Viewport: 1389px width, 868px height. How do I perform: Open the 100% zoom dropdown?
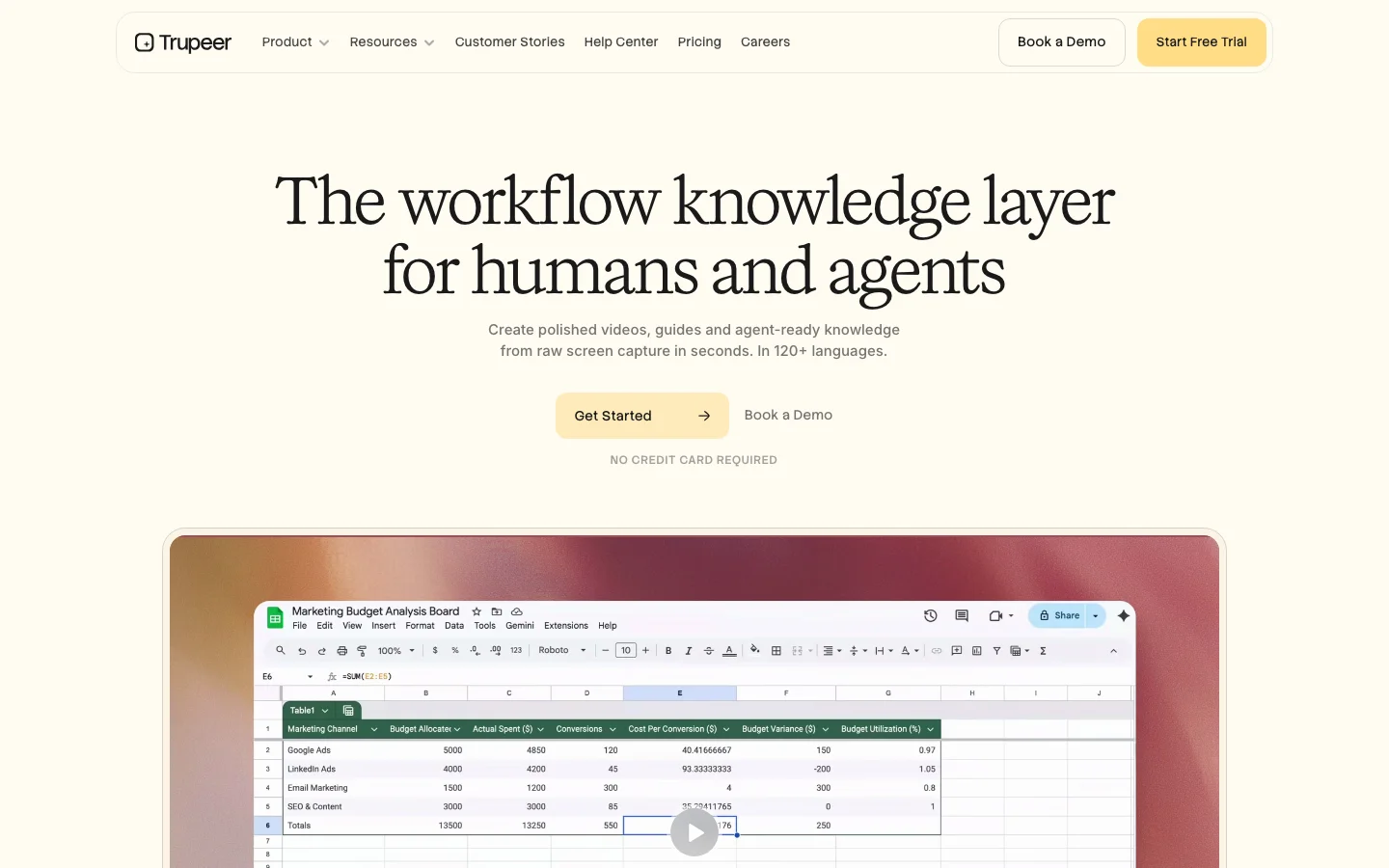(x=396, y=651)
